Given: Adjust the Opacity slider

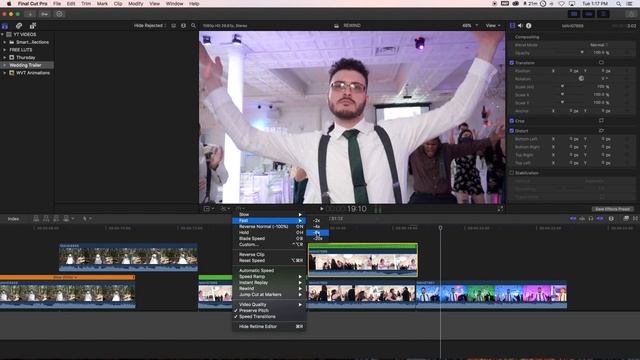Looking at the screenshot, I should point(582,53).
